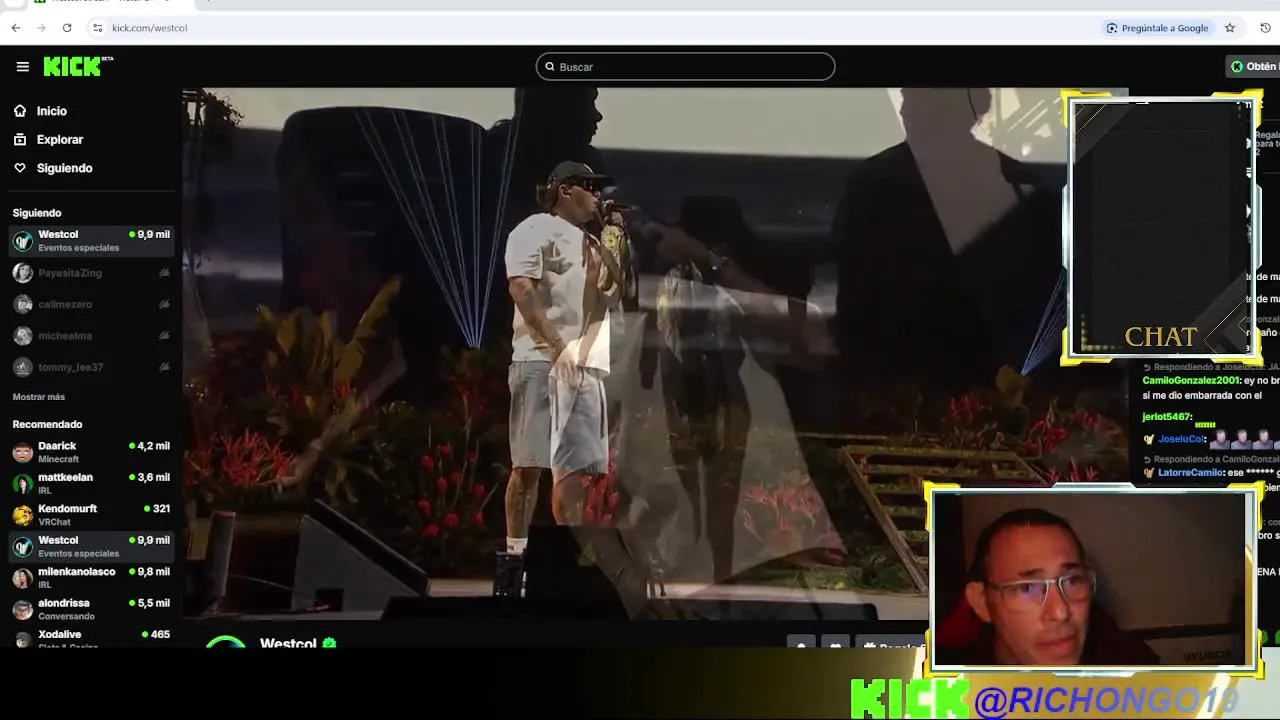This screenshot has height=720, width=1280.
Task: Click Siguiendo section heading above channel list
Action: (x=37, y=213)
